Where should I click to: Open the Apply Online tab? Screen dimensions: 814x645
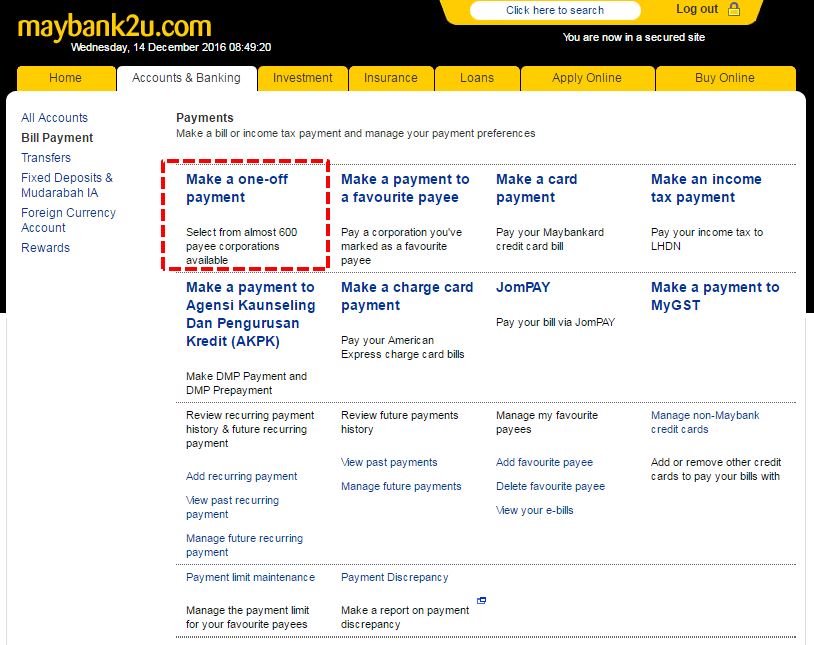[x=587, y=78]
